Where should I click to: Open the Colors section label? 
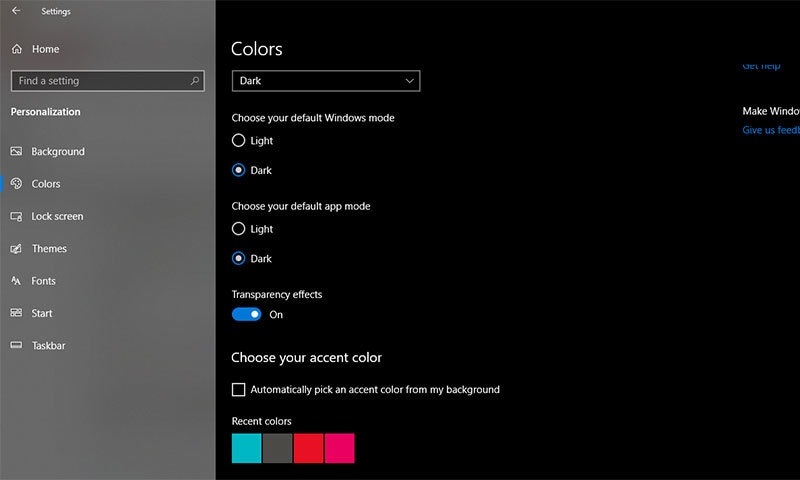[x=46, y=184]
